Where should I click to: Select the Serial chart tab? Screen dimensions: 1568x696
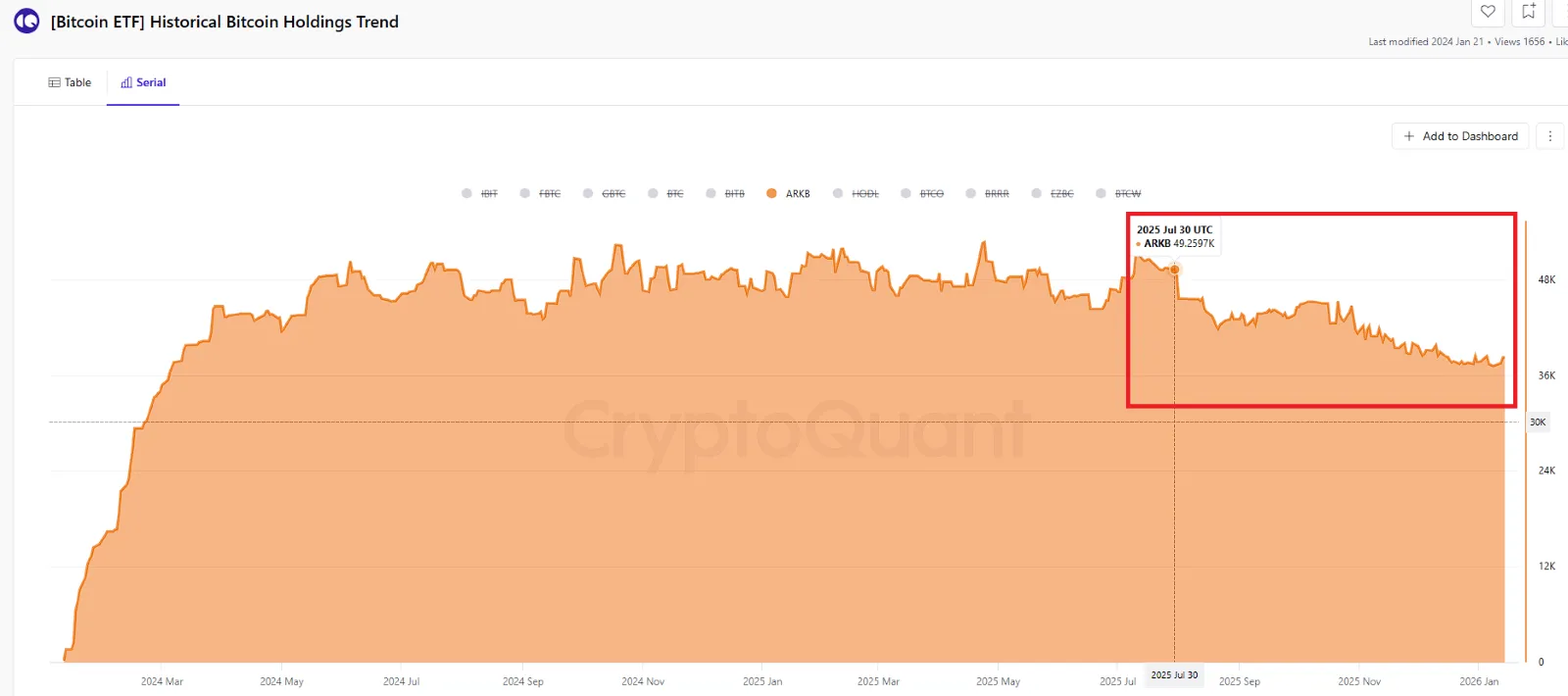point(143,82)
